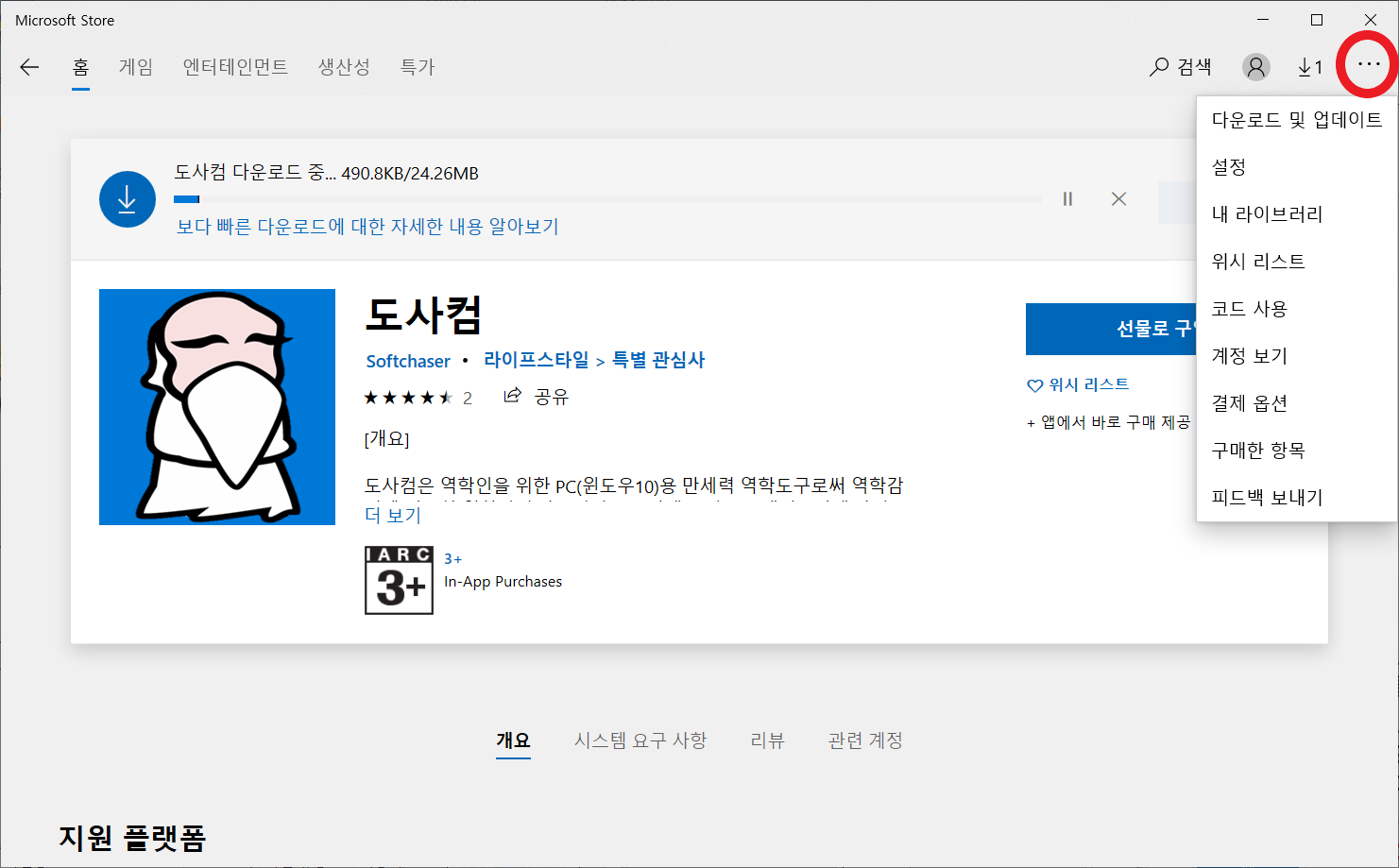1399x868 pixels.
Task: Switch to the 개요 section tab
Action: click(513, 740)
